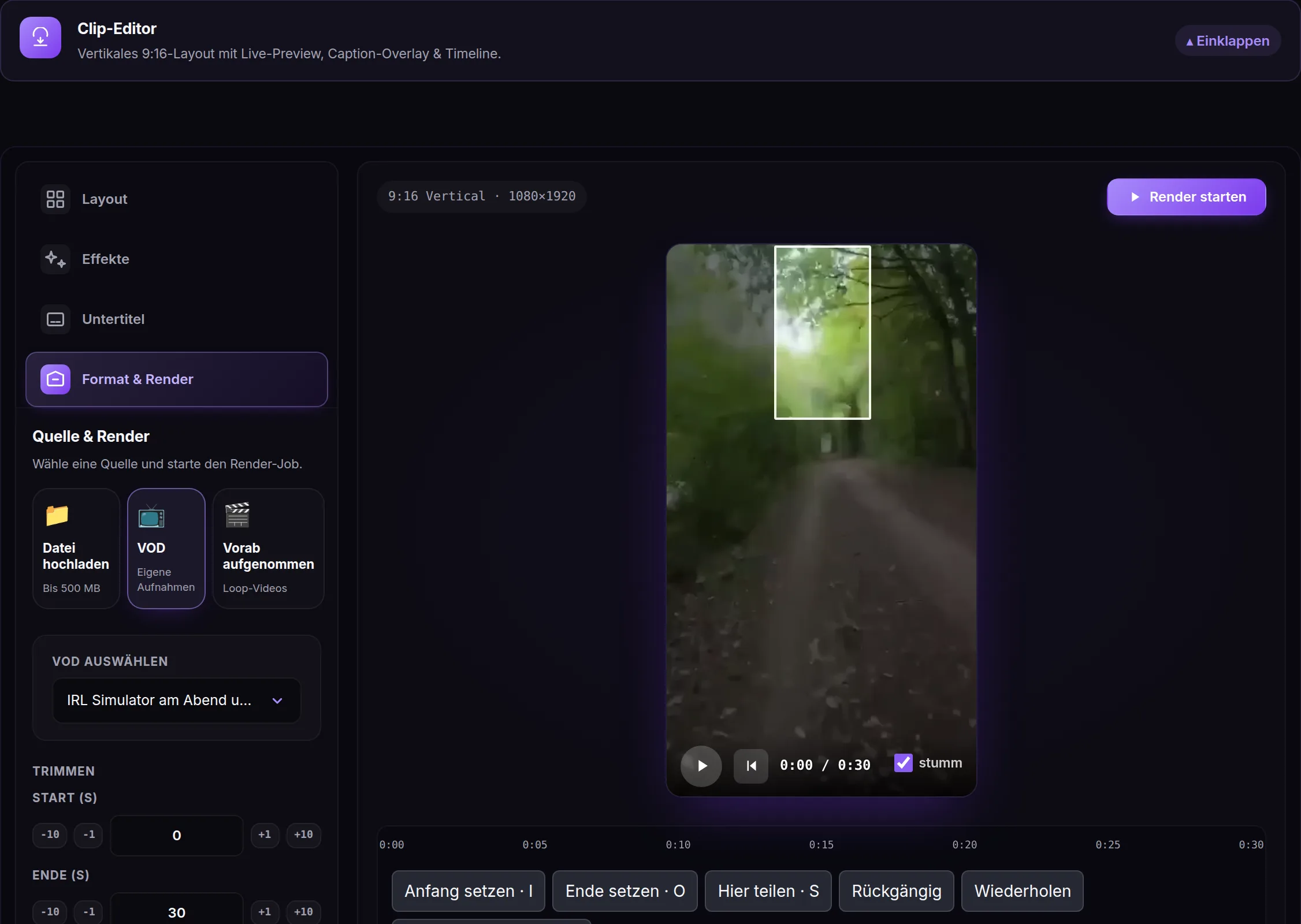The image size is (1301, 924).
Task: Select the Format & Render tab
Action: point(177,379)
